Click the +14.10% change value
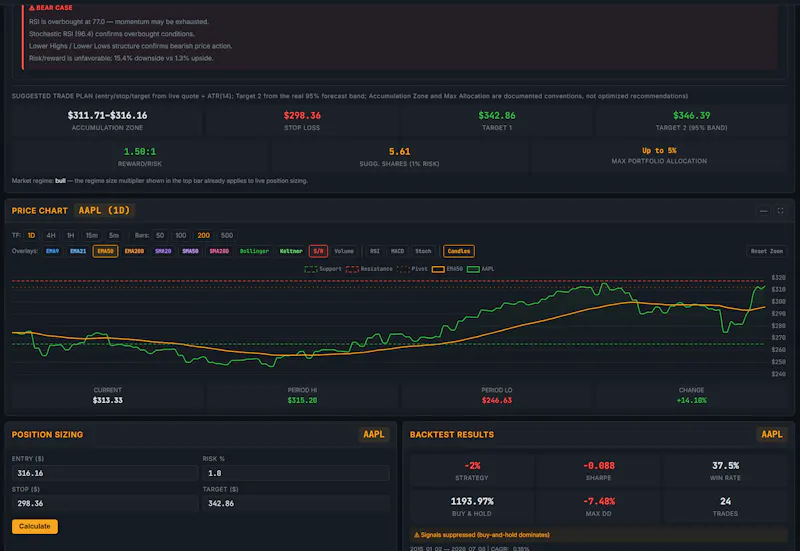 (x=691, y=400)
